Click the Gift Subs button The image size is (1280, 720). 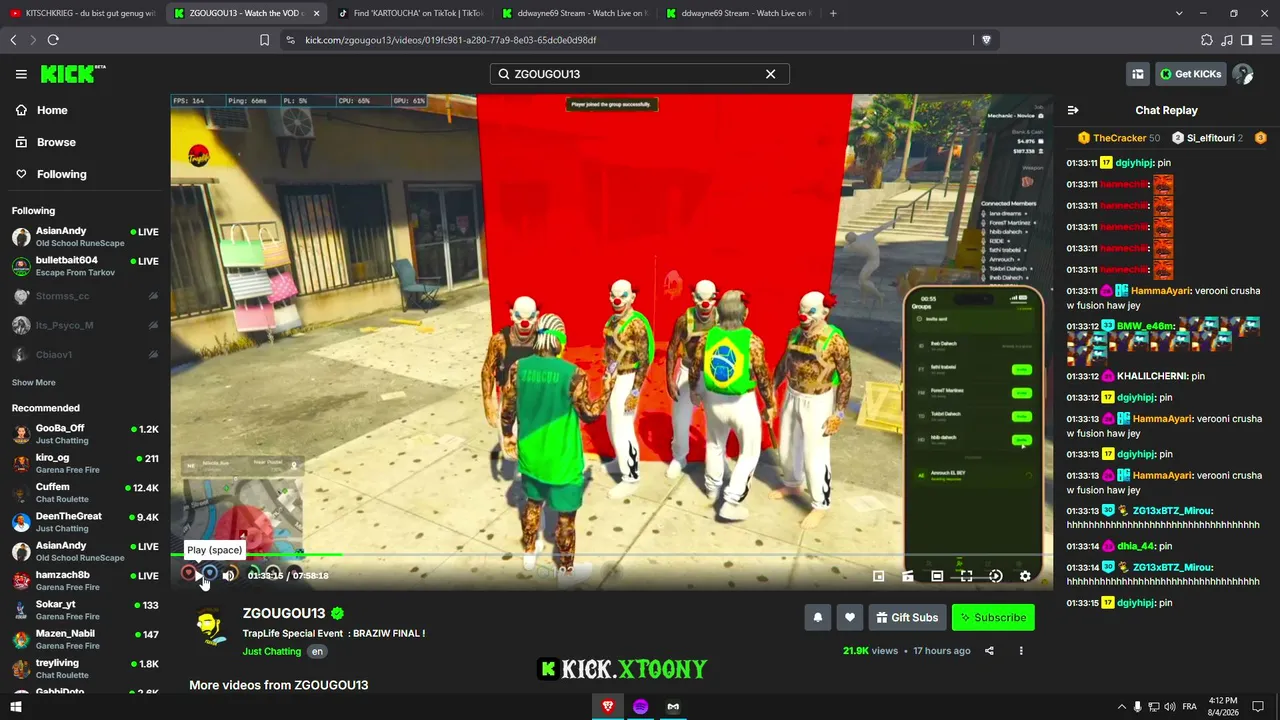[907, 617]
